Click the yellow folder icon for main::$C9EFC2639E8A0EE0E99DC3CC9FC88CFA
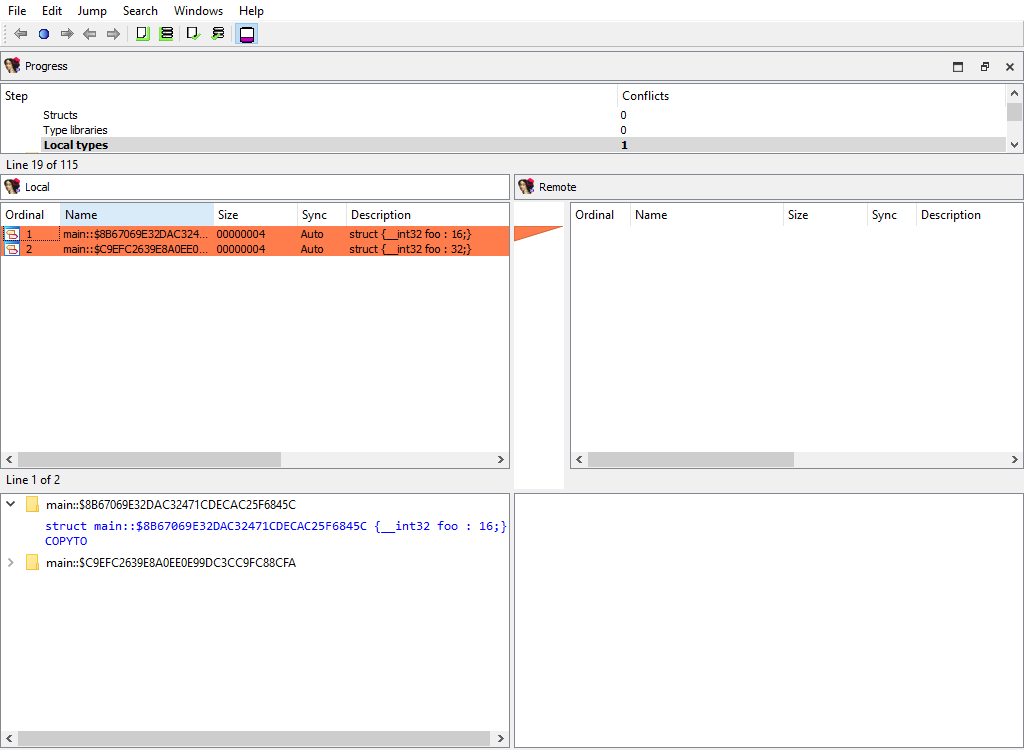 [32, 563]
